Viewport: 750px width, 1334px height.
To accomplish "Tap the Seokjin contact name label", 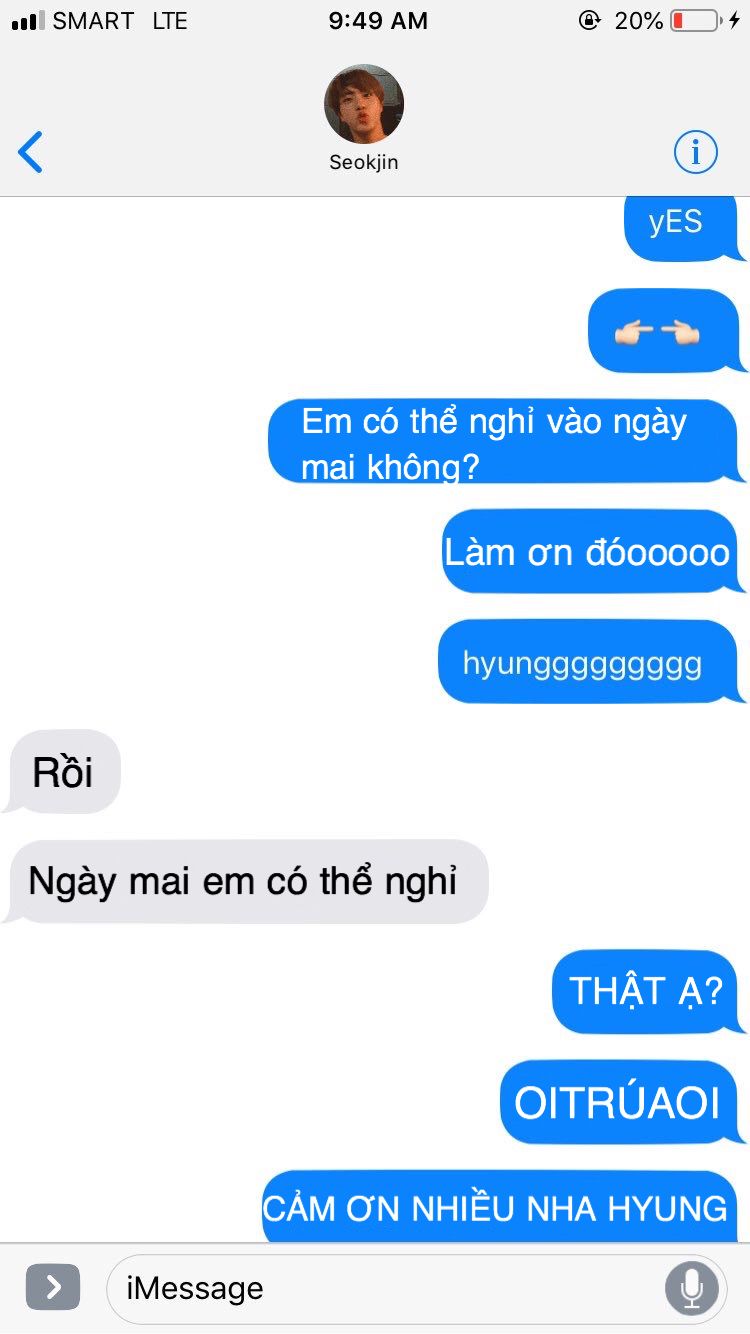I will [364, 162].
